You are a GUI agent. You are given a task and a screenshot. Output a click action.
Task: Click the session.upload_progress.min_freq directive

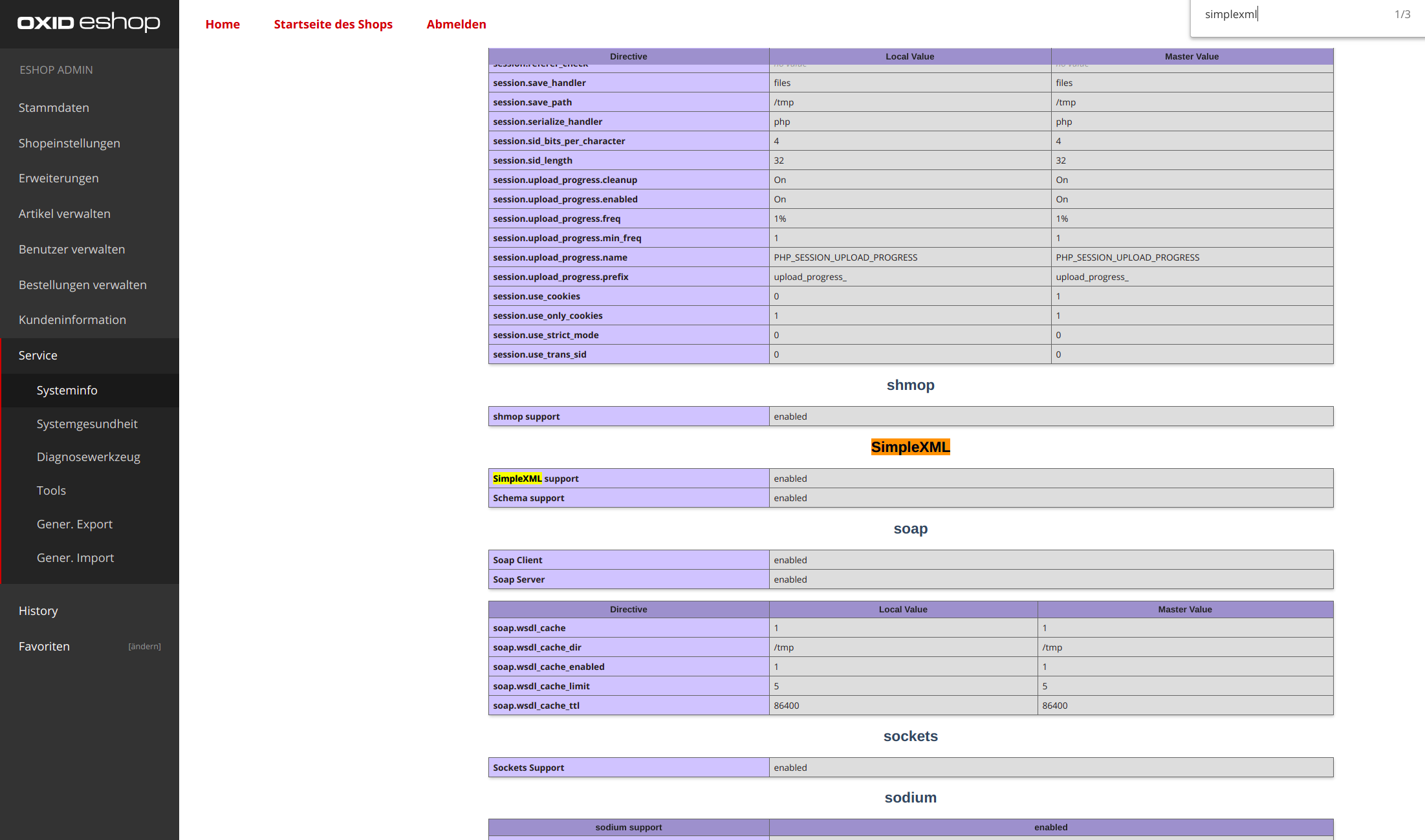(x=567, y=238)
